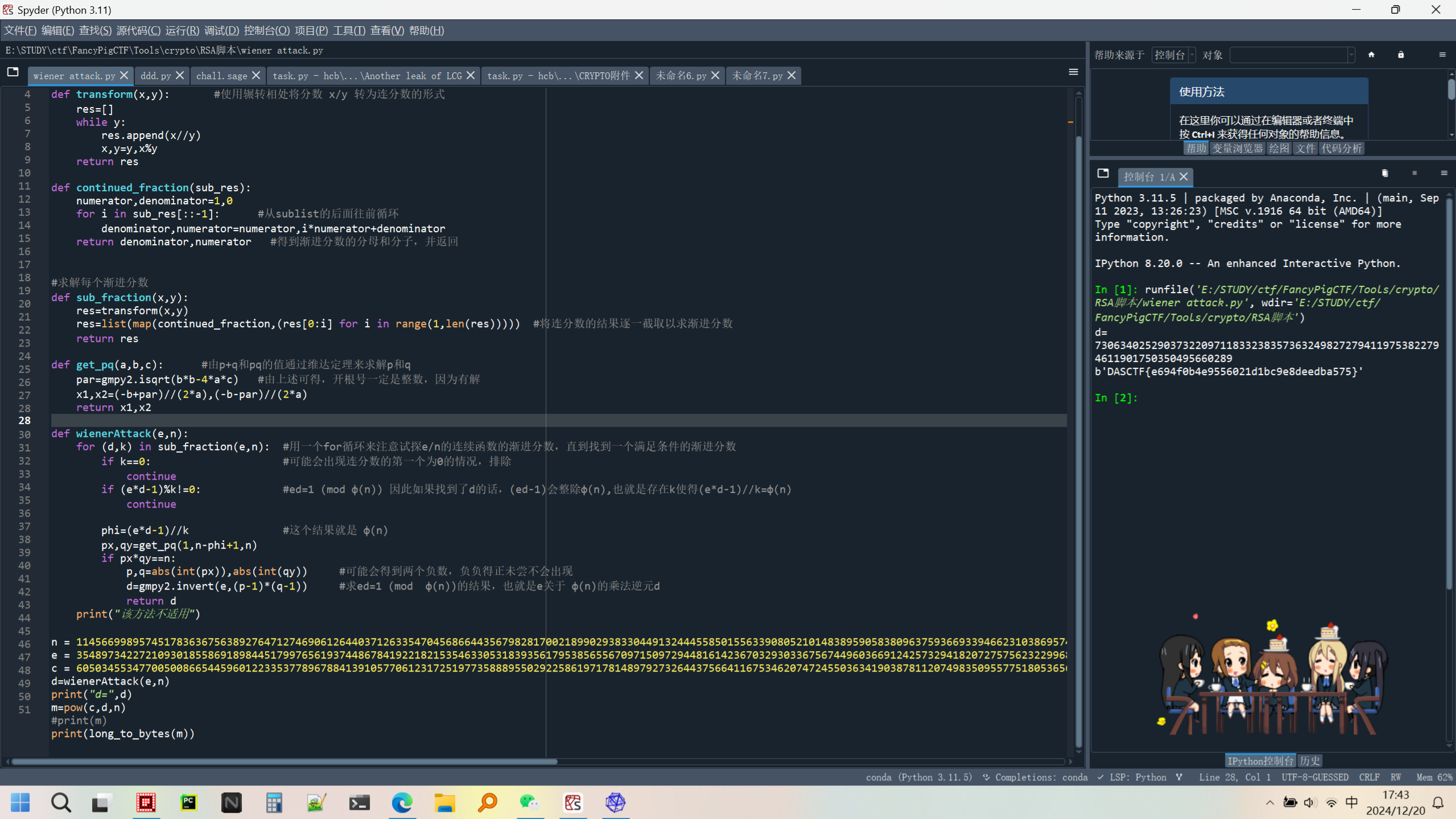This screenshot has width=1456, height=819.
Task: Open Microsoft Edge from the taskbar
Action: [x=402, y=802]
